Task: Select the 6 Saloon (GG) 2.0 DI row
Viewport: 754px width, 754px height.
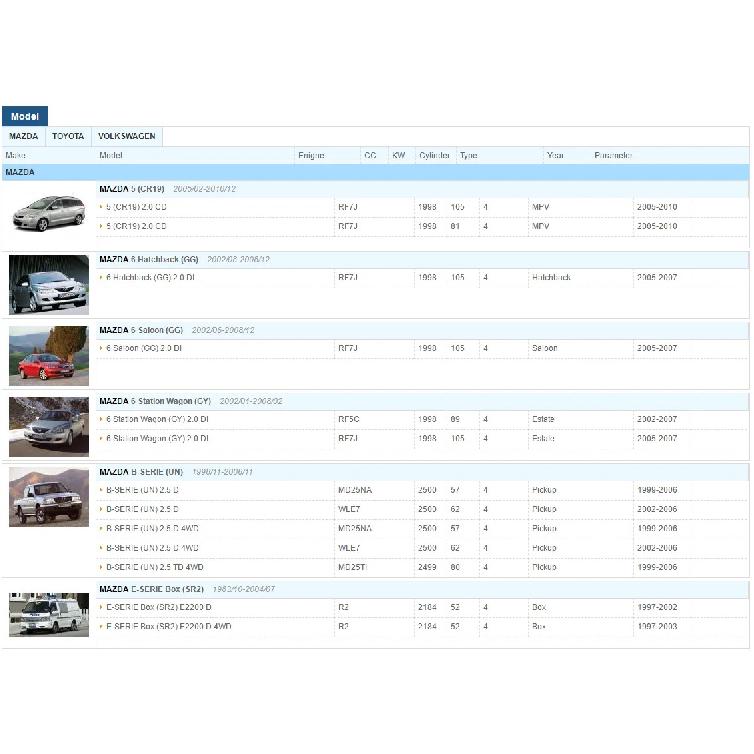Action: 422,349
